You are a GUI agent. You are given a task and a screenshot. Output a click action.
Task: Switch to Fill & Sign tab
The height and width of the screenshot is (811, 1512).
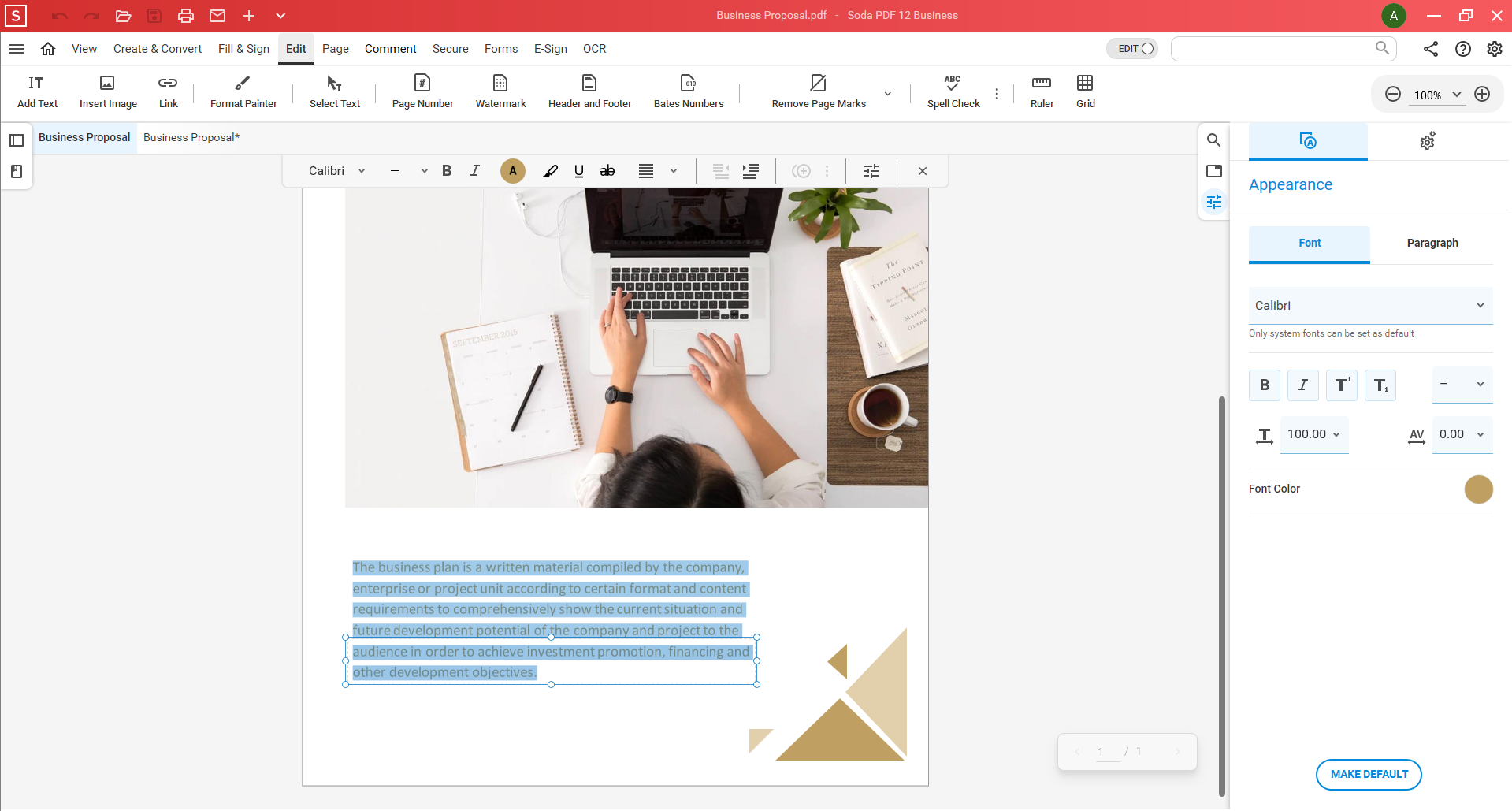tap(243, 49)
